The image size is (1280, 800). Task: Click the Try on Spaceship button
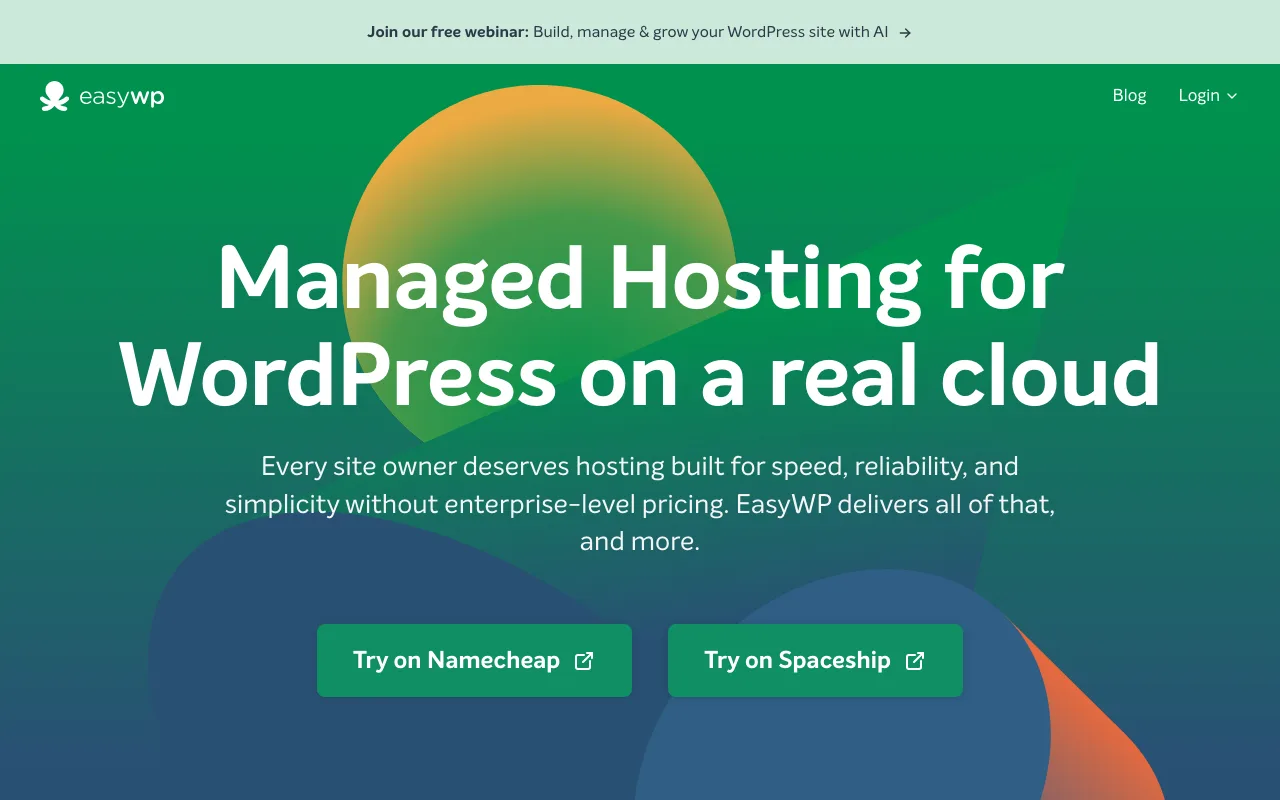(815, 660)
